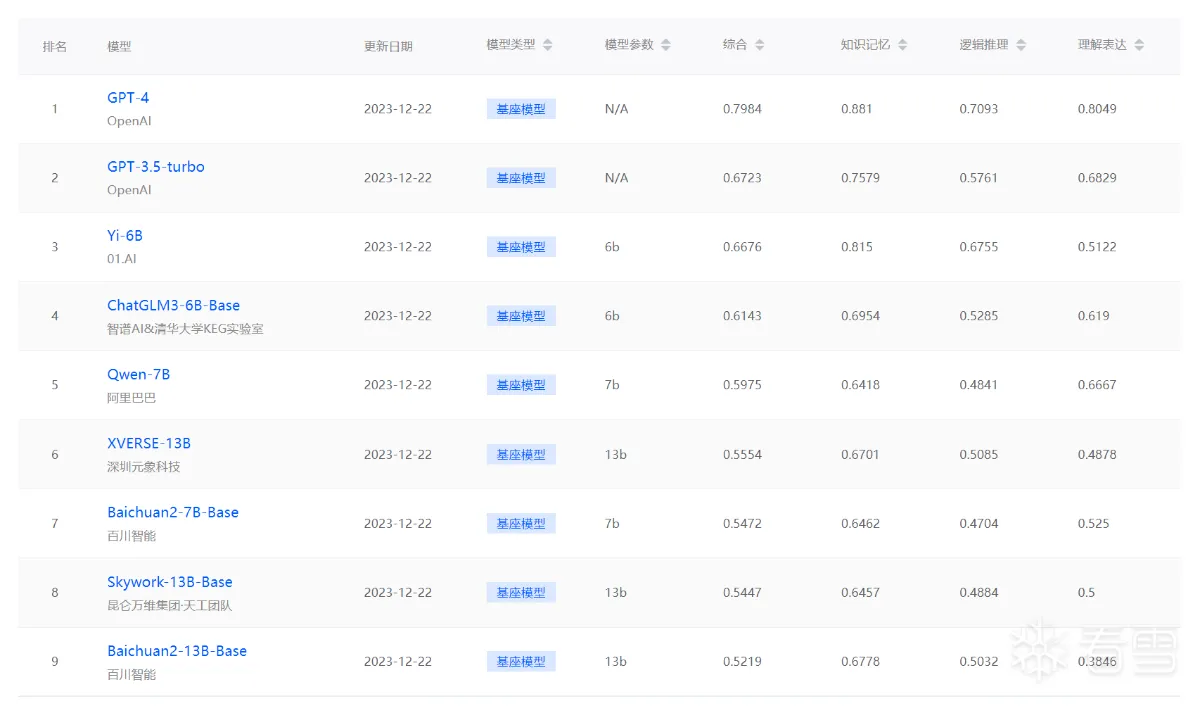Click 基座模型 tag in XVERSE-13B row
The height and width of the screenshot is (706, 1200).
521,454
